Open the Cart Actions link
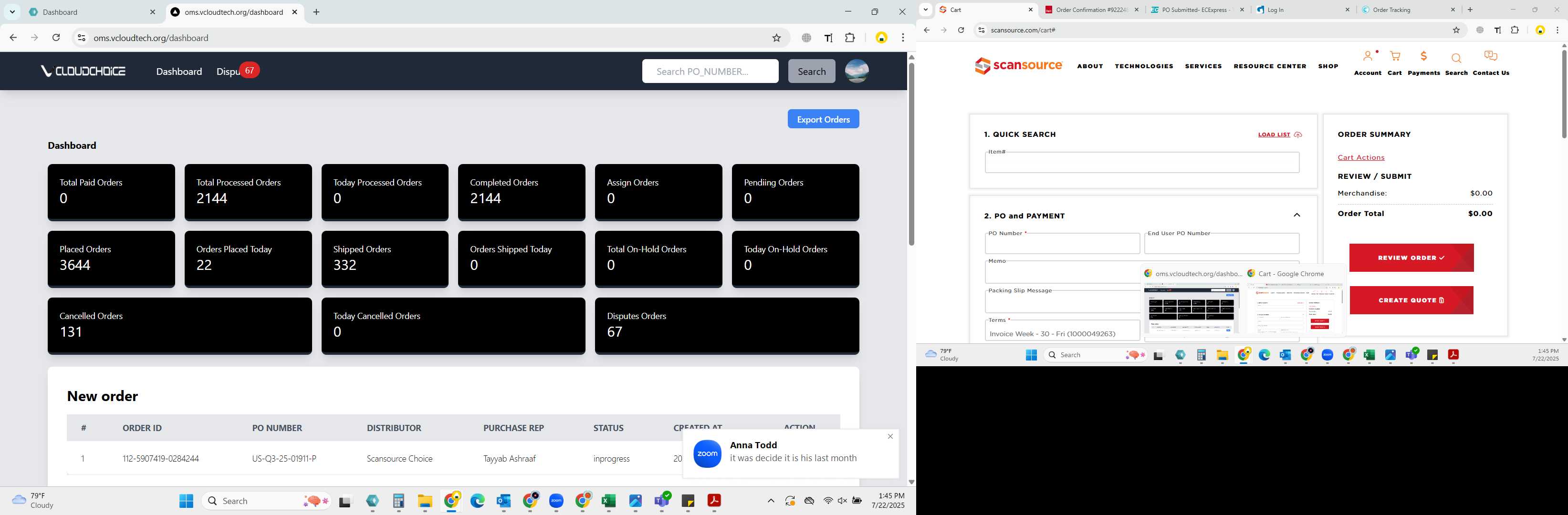The image size is (1568, 515). pyautogui.click(x=1360, y=157)
